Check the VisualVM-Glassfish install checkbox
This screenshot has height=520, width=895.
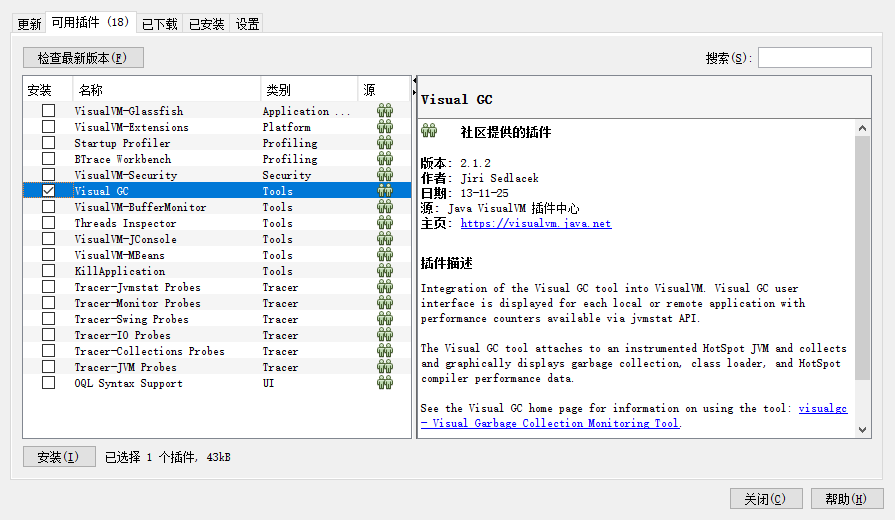click(49, 111)
